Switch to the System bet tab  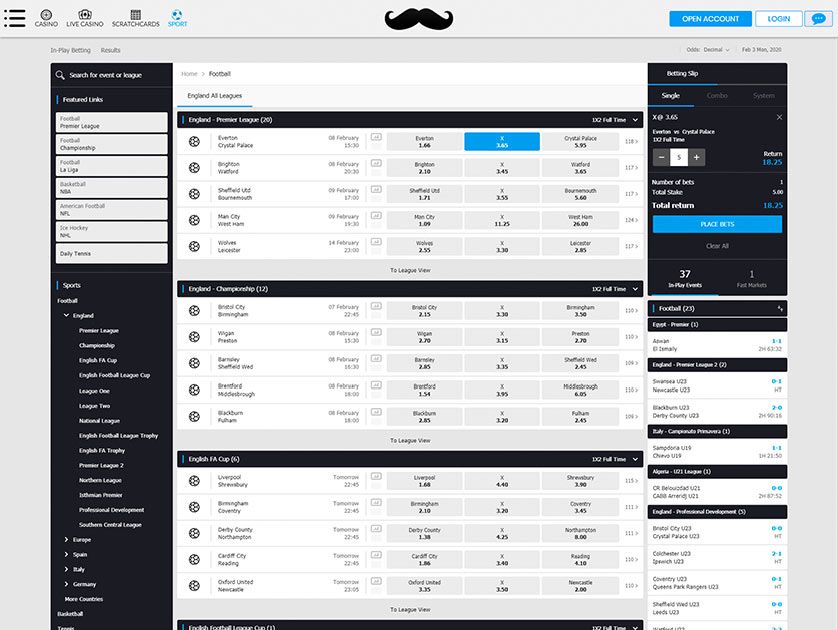764,96
